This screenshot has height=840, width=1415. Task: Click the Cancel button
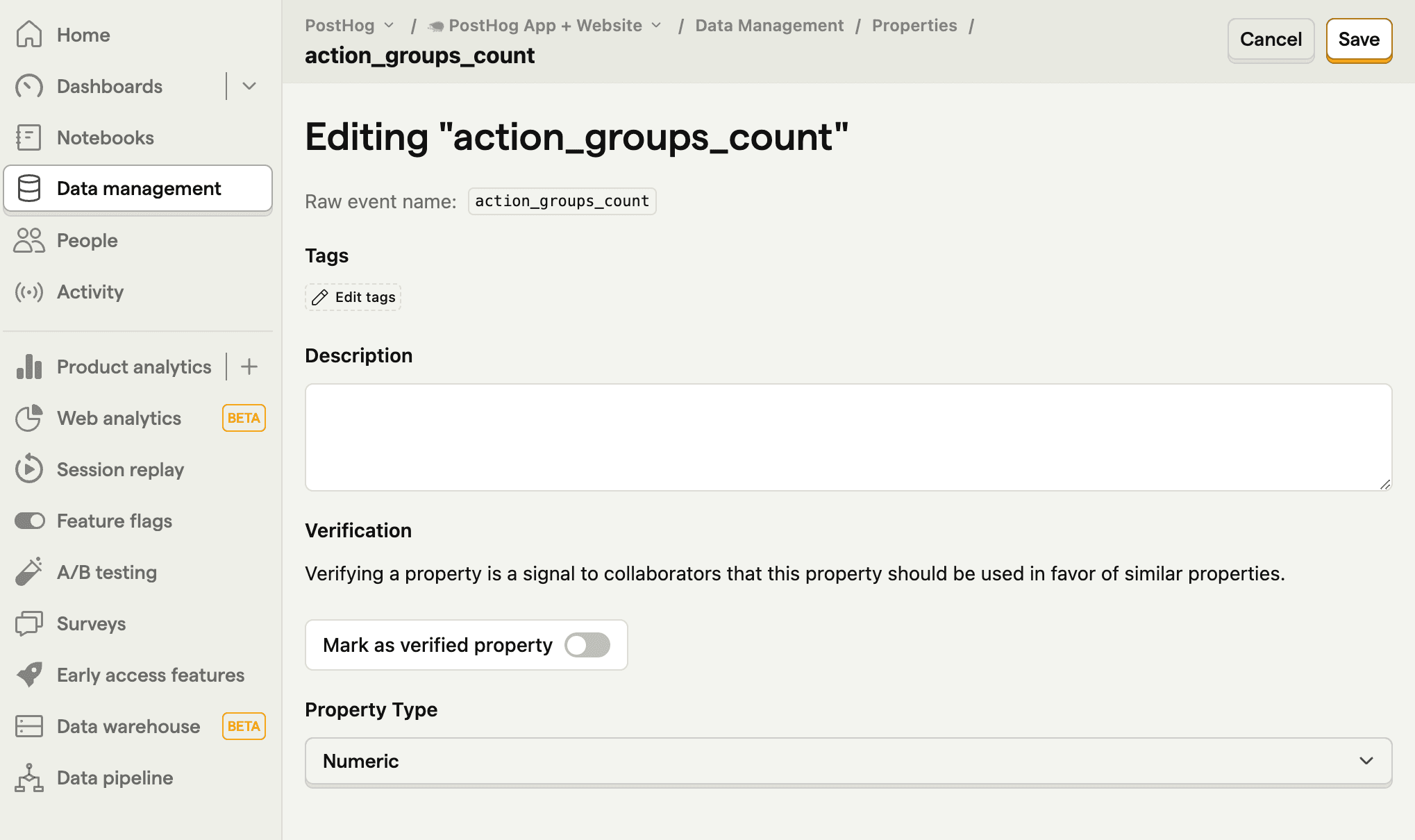click(1270, 40)
